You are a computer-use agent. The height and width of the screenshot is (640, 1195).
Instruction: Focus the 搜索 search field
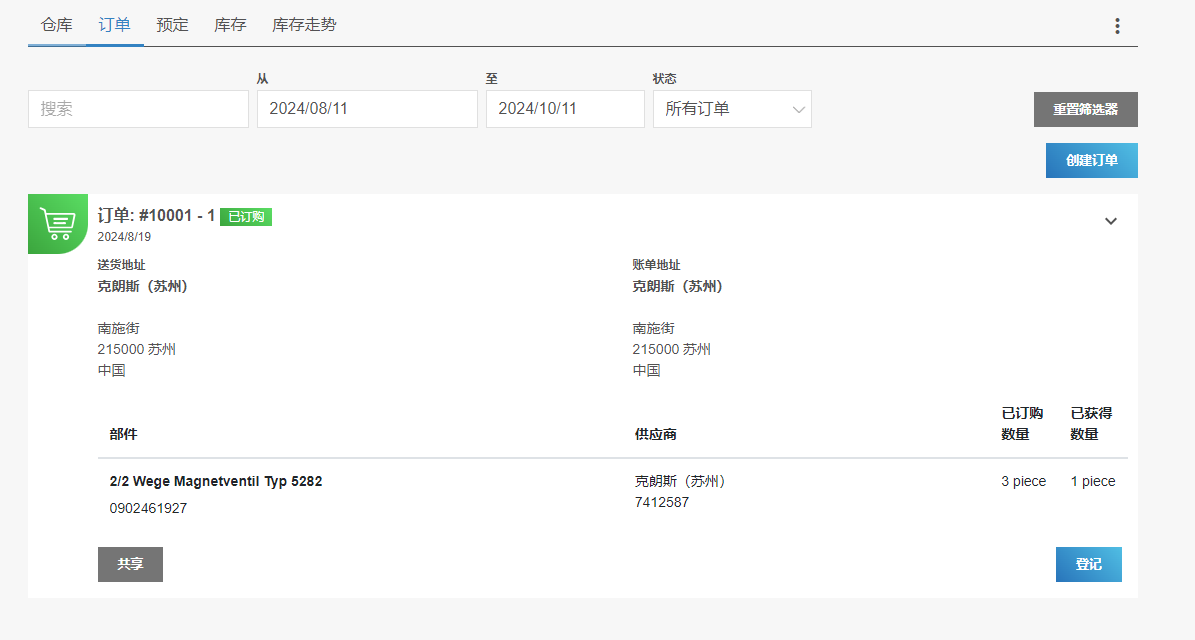tap(138, 109)
